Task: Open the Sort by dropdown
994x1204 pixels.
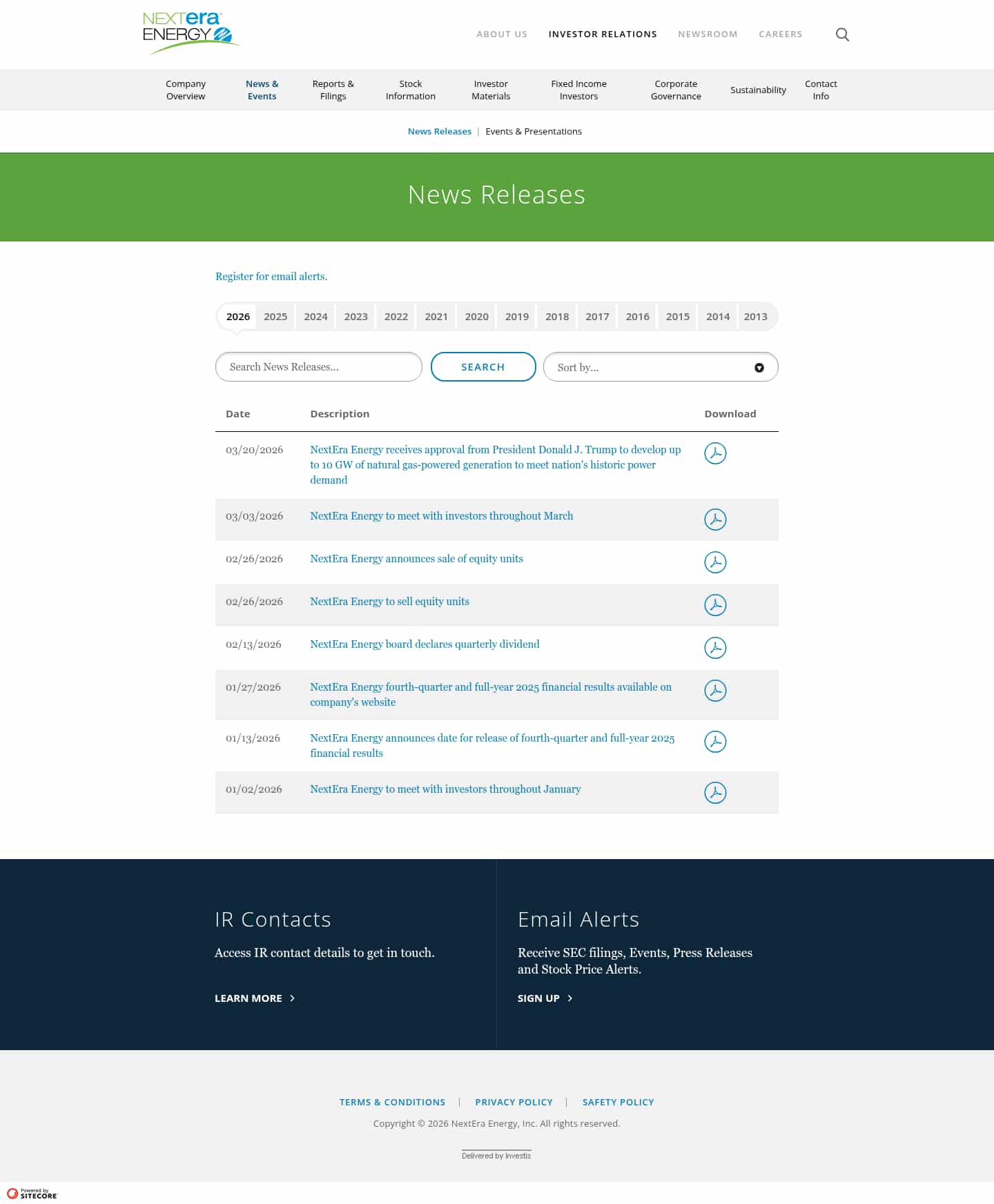Action: pos(661,367)
